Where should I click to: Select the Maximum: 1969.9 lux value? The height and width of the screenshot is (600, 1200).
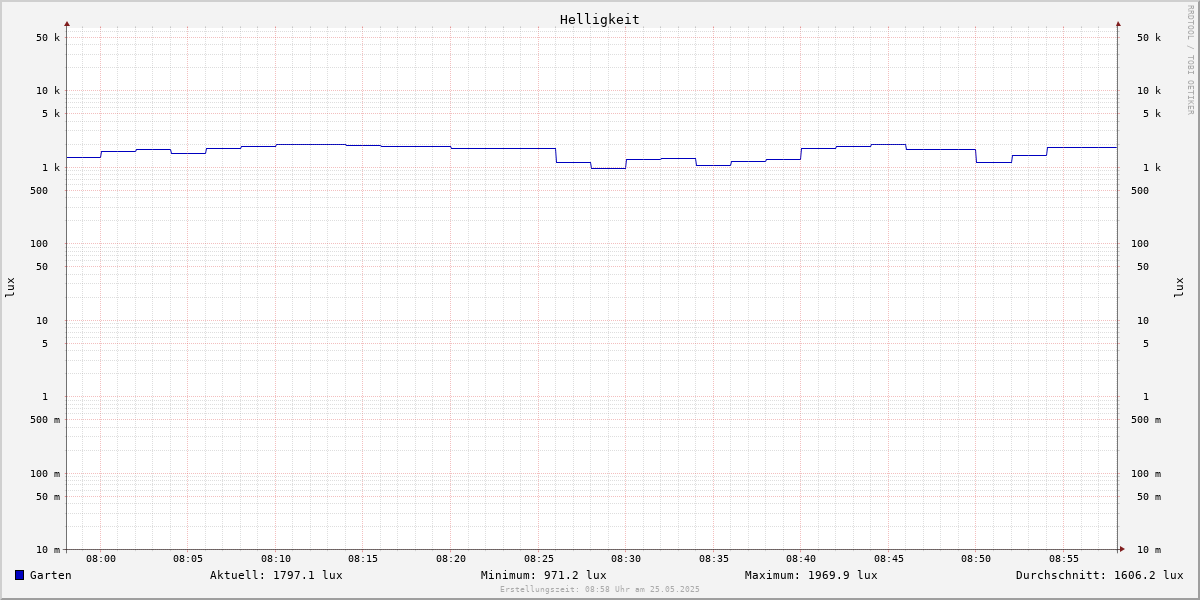tap(811, 575)
